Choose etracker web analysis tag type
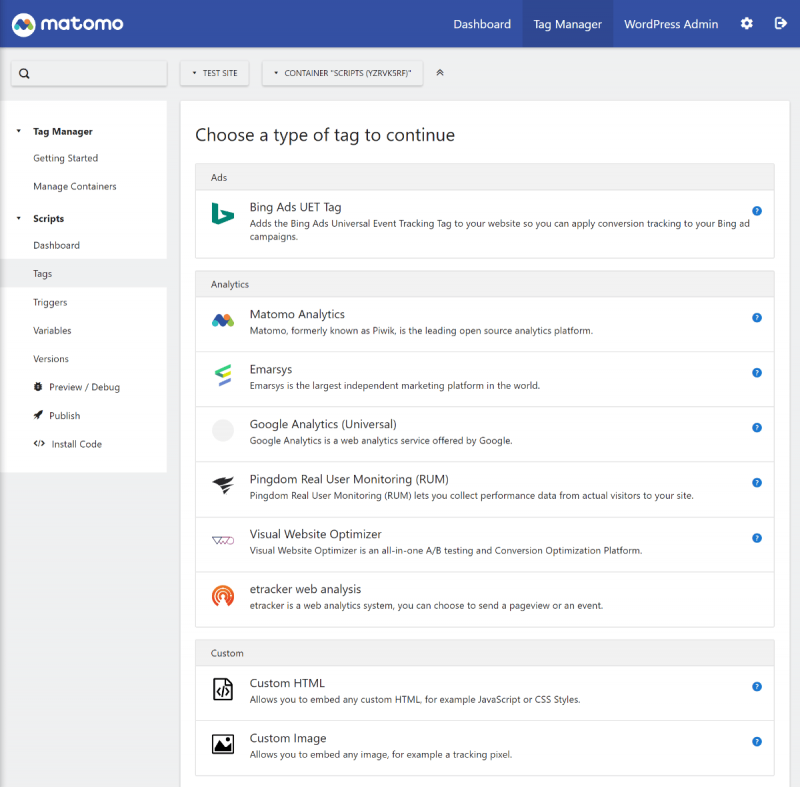Image resolution: width=800 pixels, height=787 pixels. [485, 600]
